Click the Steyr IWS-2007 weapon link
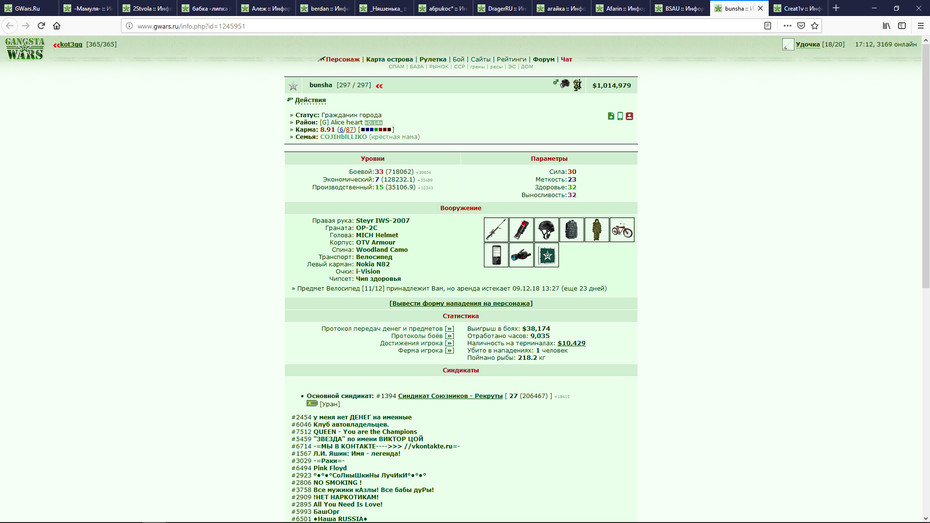 tap(383, 221)
